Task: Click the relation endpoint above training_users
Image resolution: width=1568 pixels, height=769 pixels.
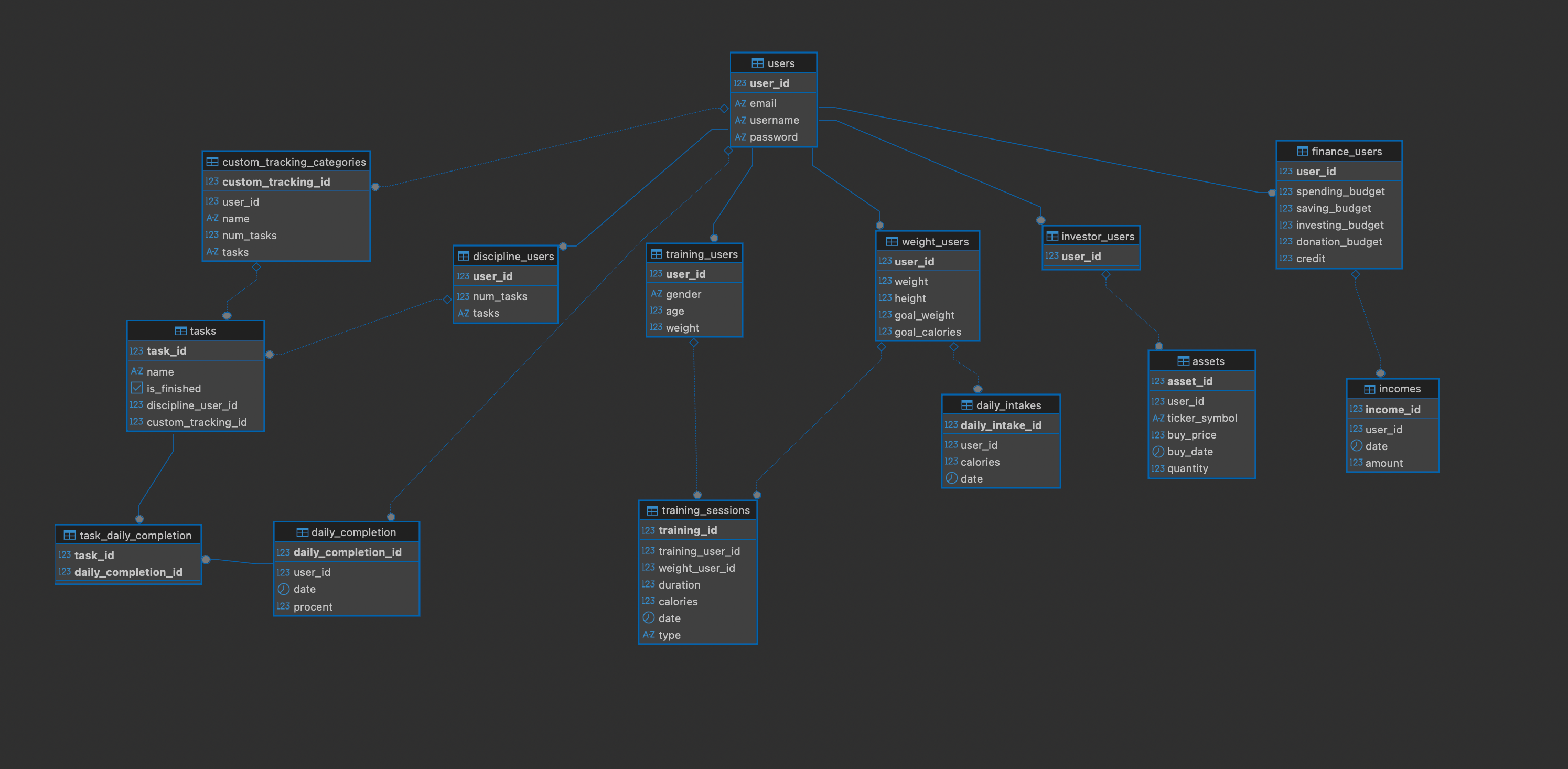Action: pyautogui.click(x=714, y=238)
